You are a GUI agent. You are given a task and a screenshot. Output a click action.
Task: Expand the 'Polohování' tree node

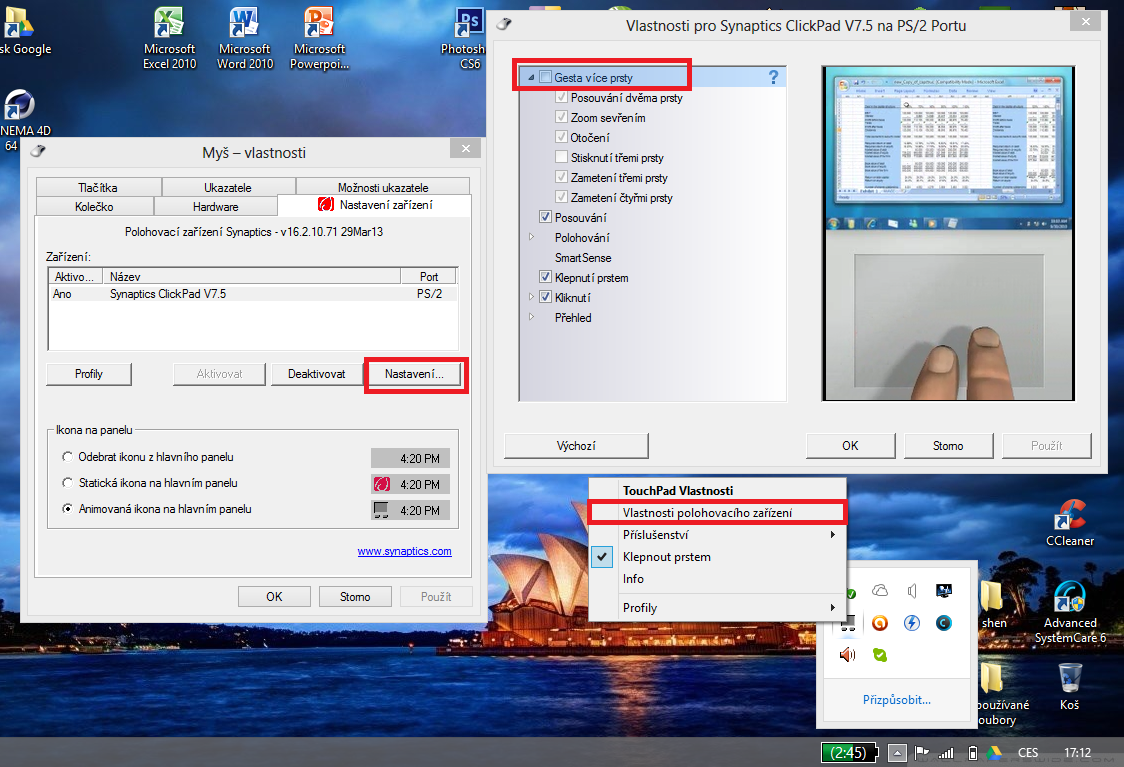[531, 237]
